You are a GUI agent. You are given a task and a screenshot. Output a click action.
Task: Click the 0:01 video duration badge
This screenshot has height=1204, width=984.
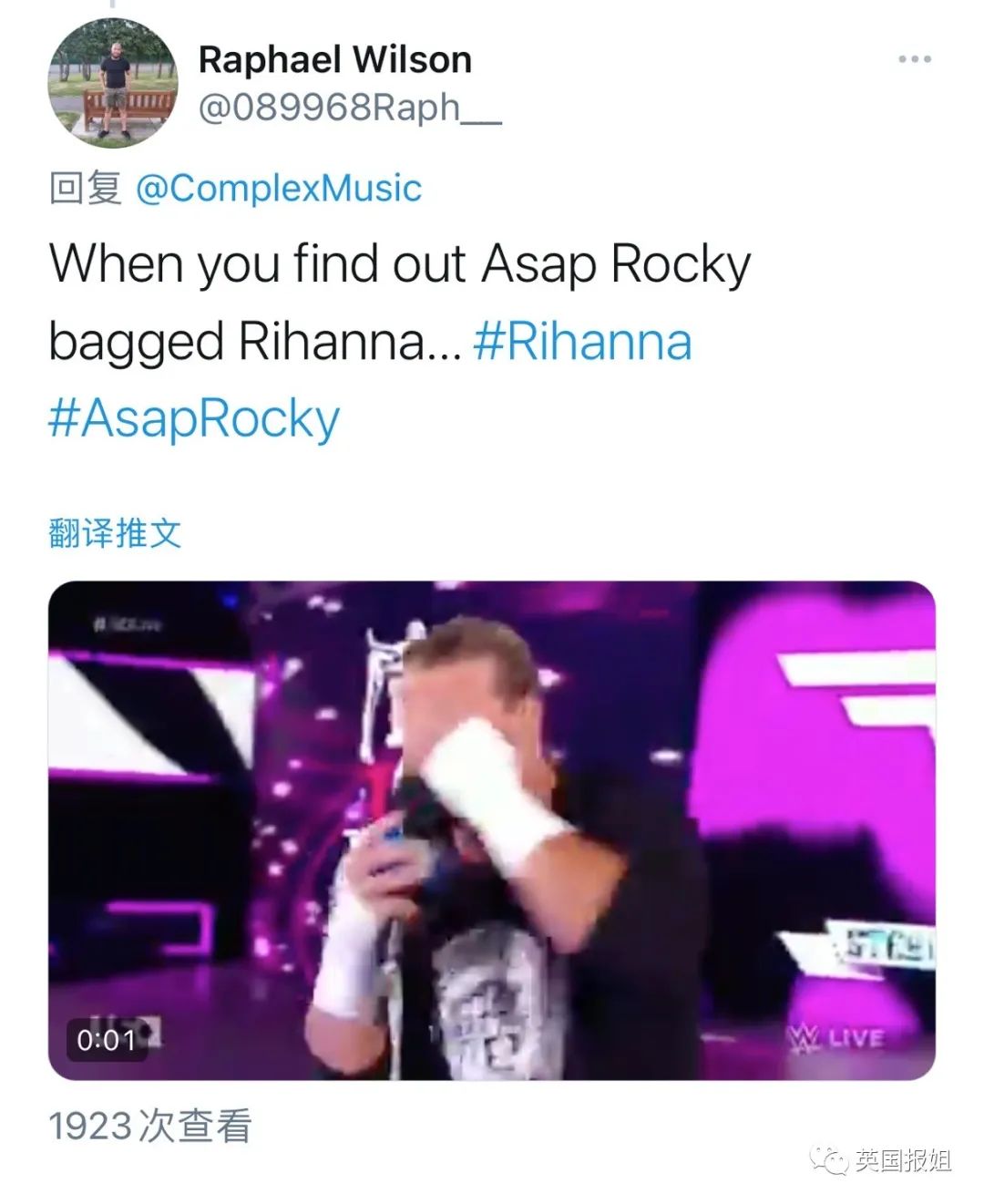tap(106, 1040)
